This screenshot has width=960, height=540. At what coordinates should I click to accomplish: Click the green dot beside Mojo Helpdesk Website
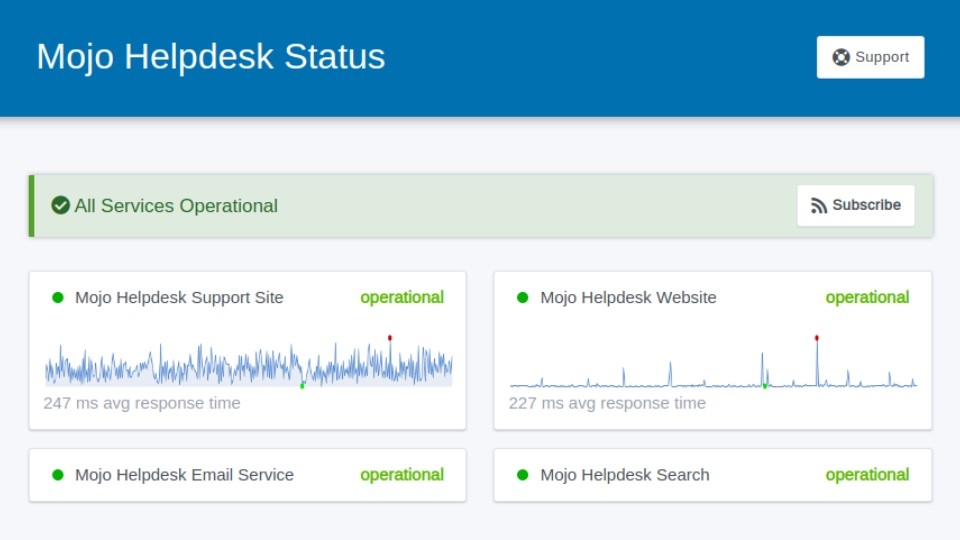(x=522, y=298)
